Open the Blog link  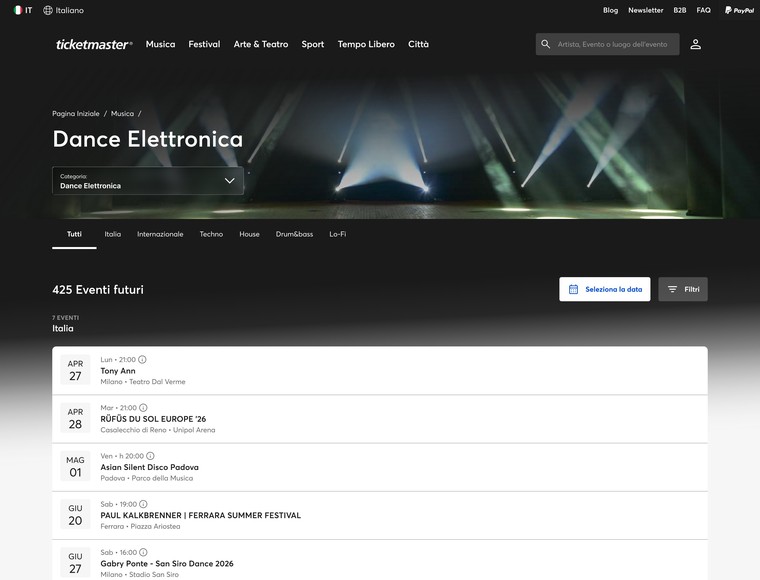[610, 10]
